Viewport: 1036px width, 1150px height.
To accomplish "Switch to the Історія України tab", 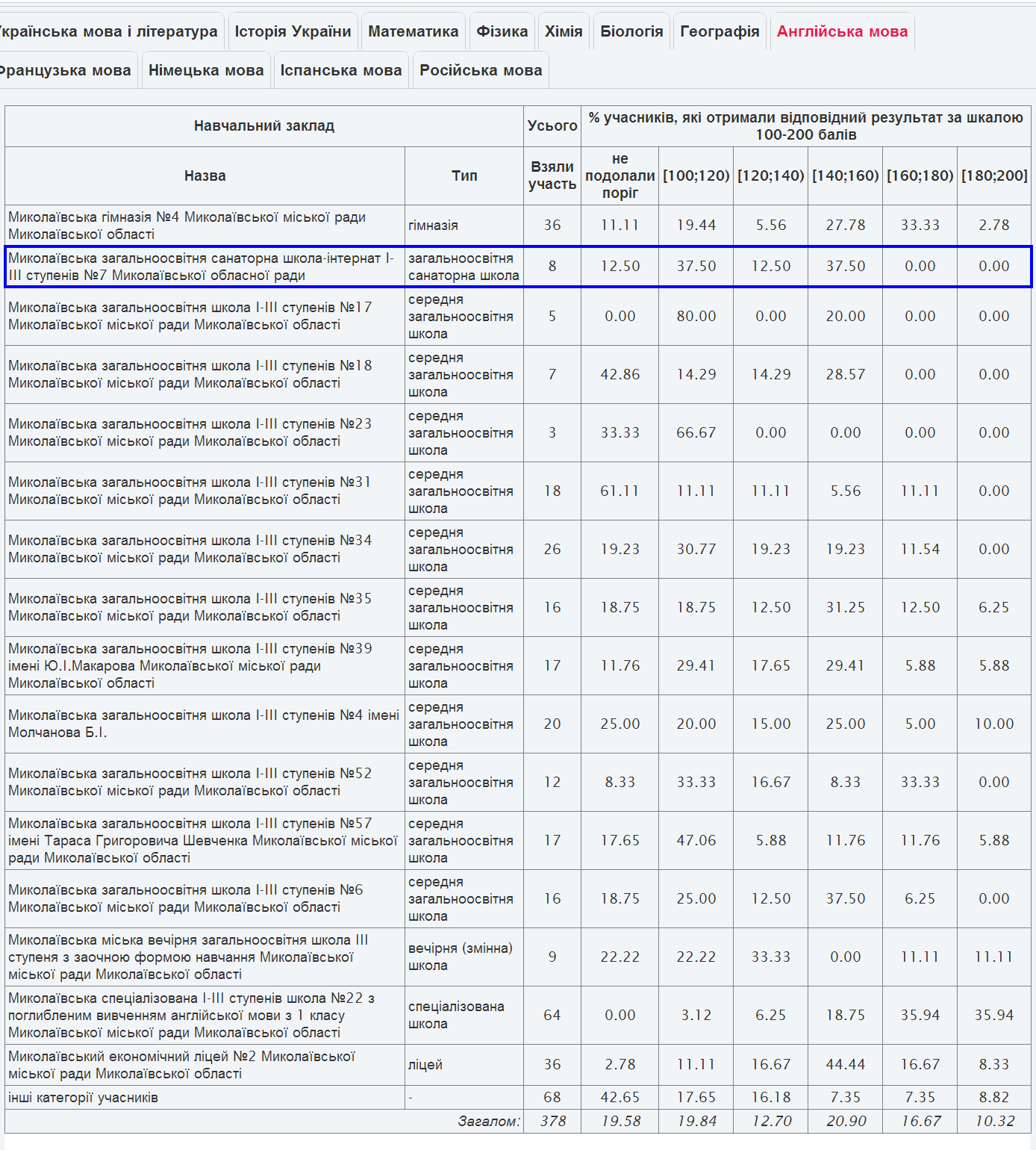I will coord(293,31).
